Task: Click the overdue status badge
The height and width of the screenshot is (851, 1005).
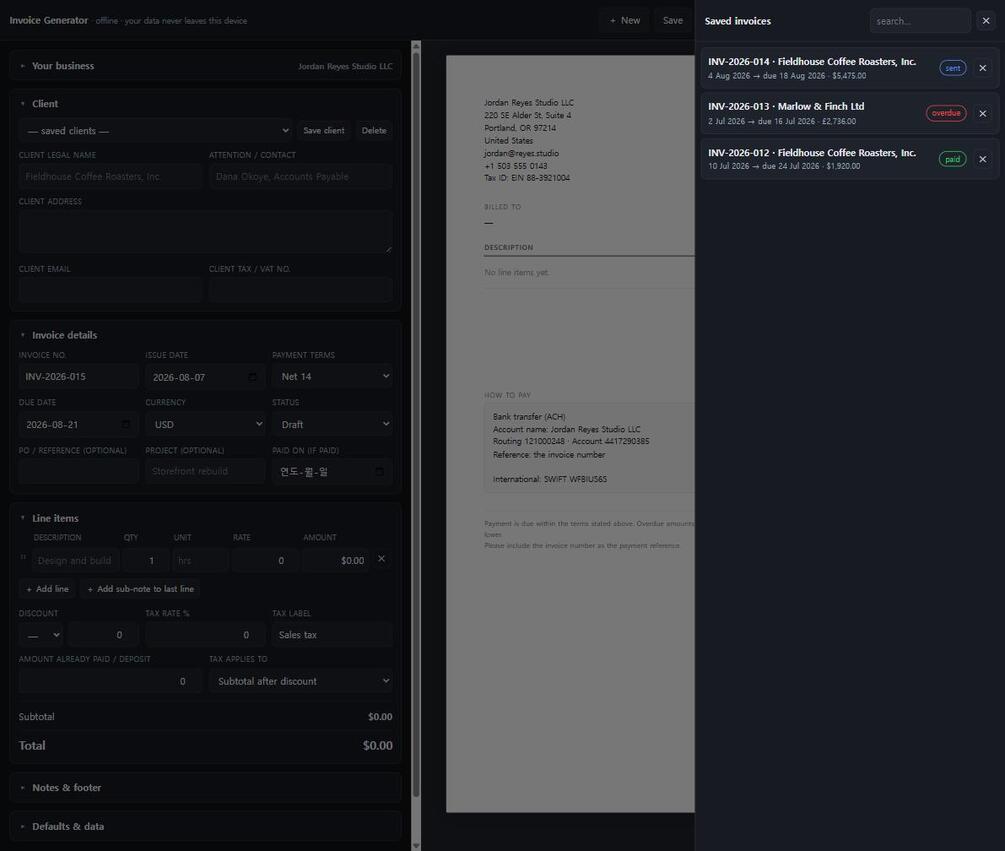Action: (x=946, y=113)
